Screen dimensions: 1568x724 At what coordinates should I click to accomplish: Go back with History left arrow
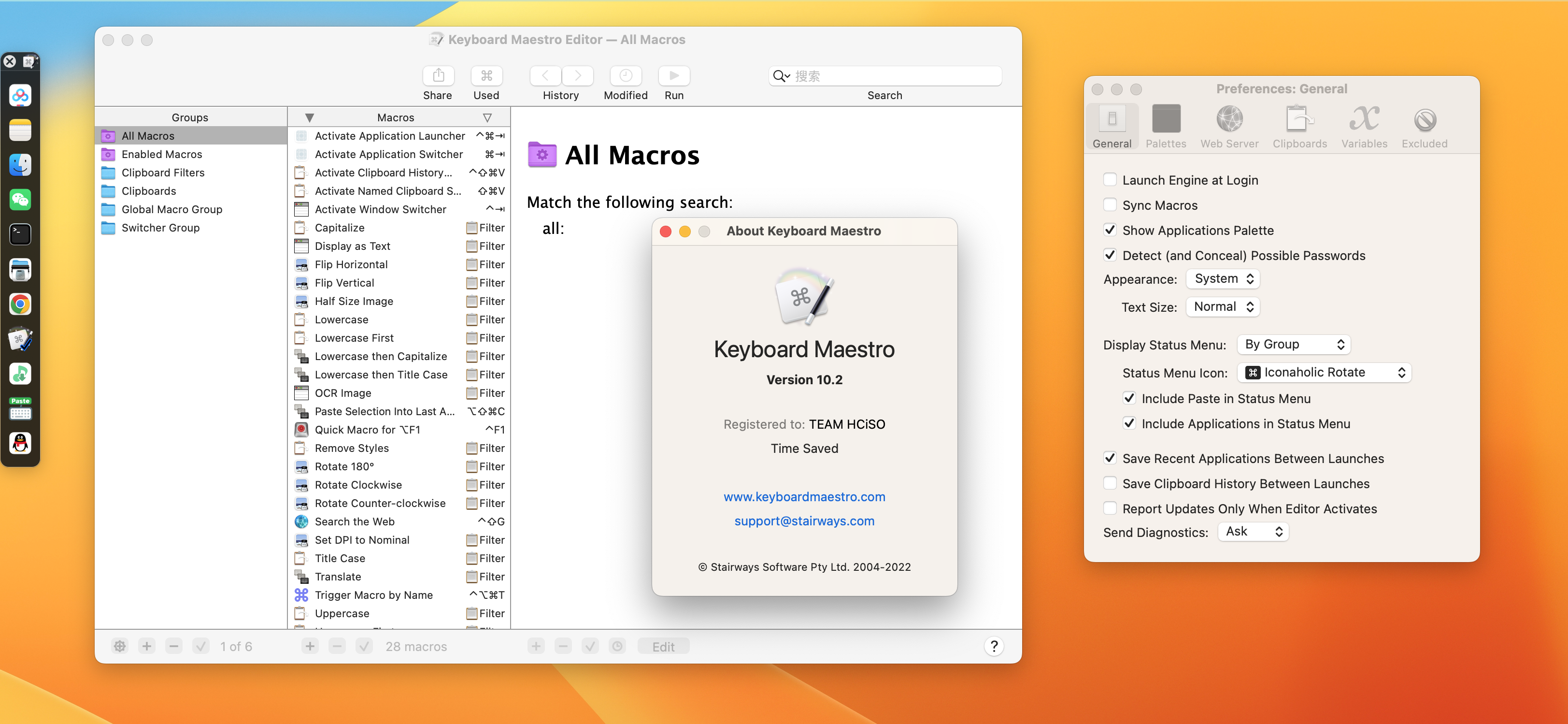coord(545,75)
